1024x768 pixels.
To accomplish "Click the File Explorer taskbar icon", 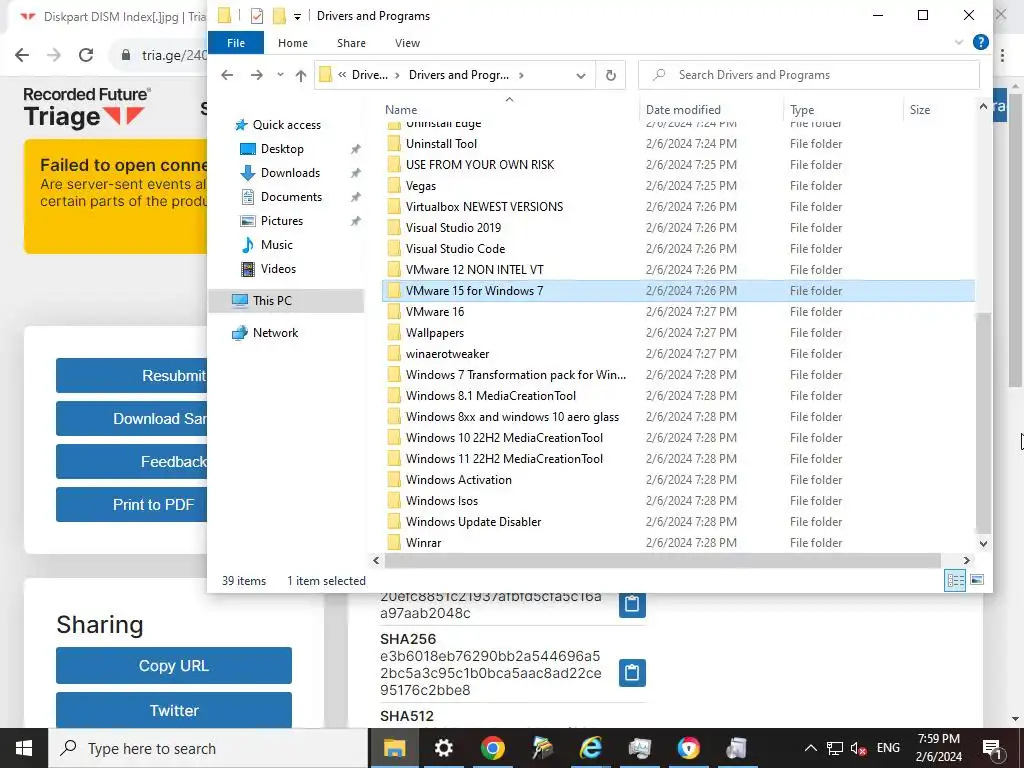I will [x=394, y=748].
